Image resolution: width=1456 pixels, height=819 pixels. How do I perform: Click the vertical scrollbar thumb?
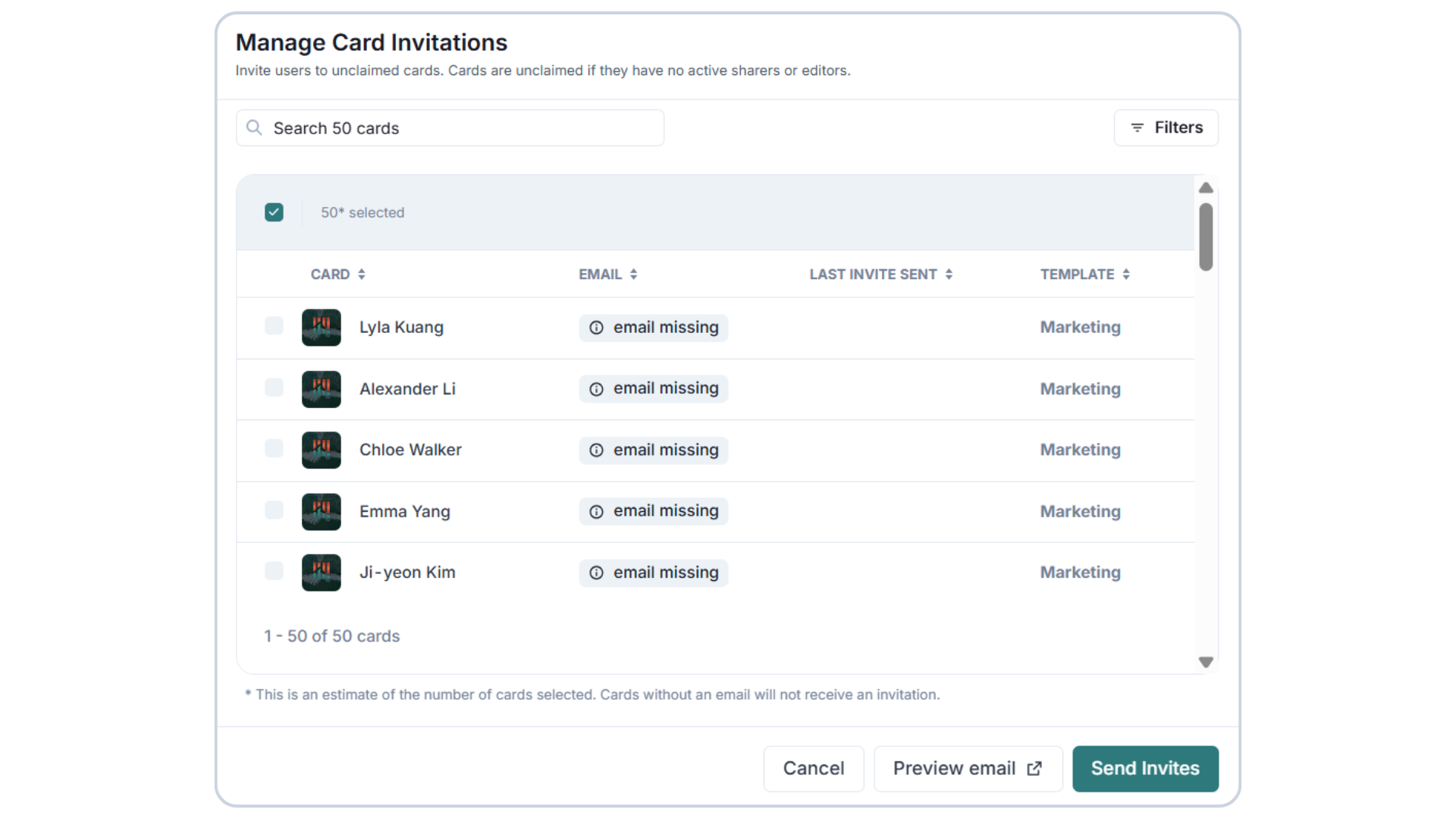1206,237
